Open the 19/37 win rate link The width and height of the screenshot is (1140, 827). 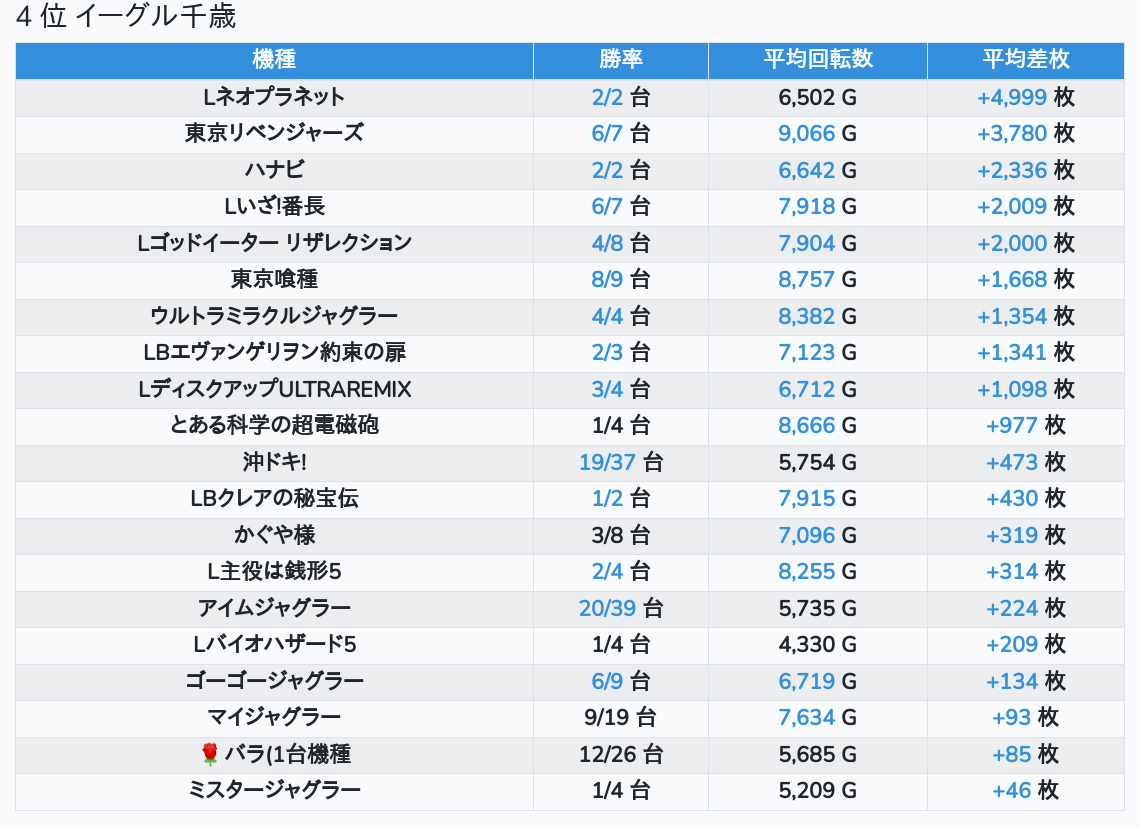pyautogui.click(x=607, y=463)
